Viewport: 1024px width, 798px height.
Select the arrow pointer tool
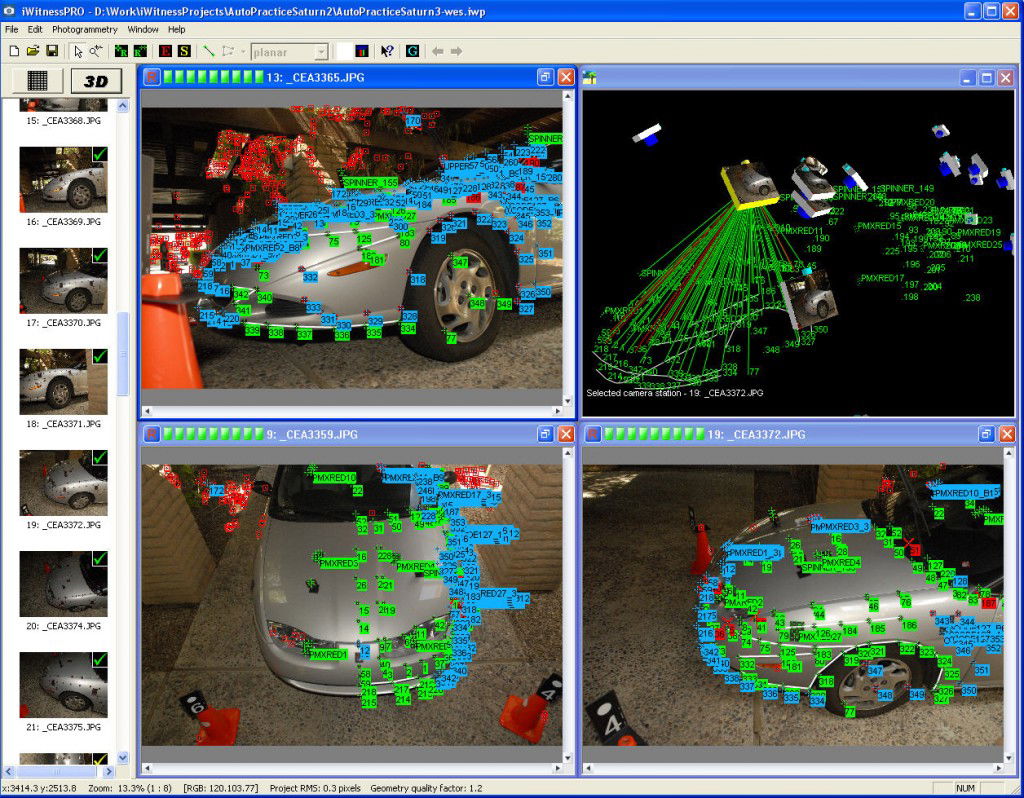tap(78, 51)
